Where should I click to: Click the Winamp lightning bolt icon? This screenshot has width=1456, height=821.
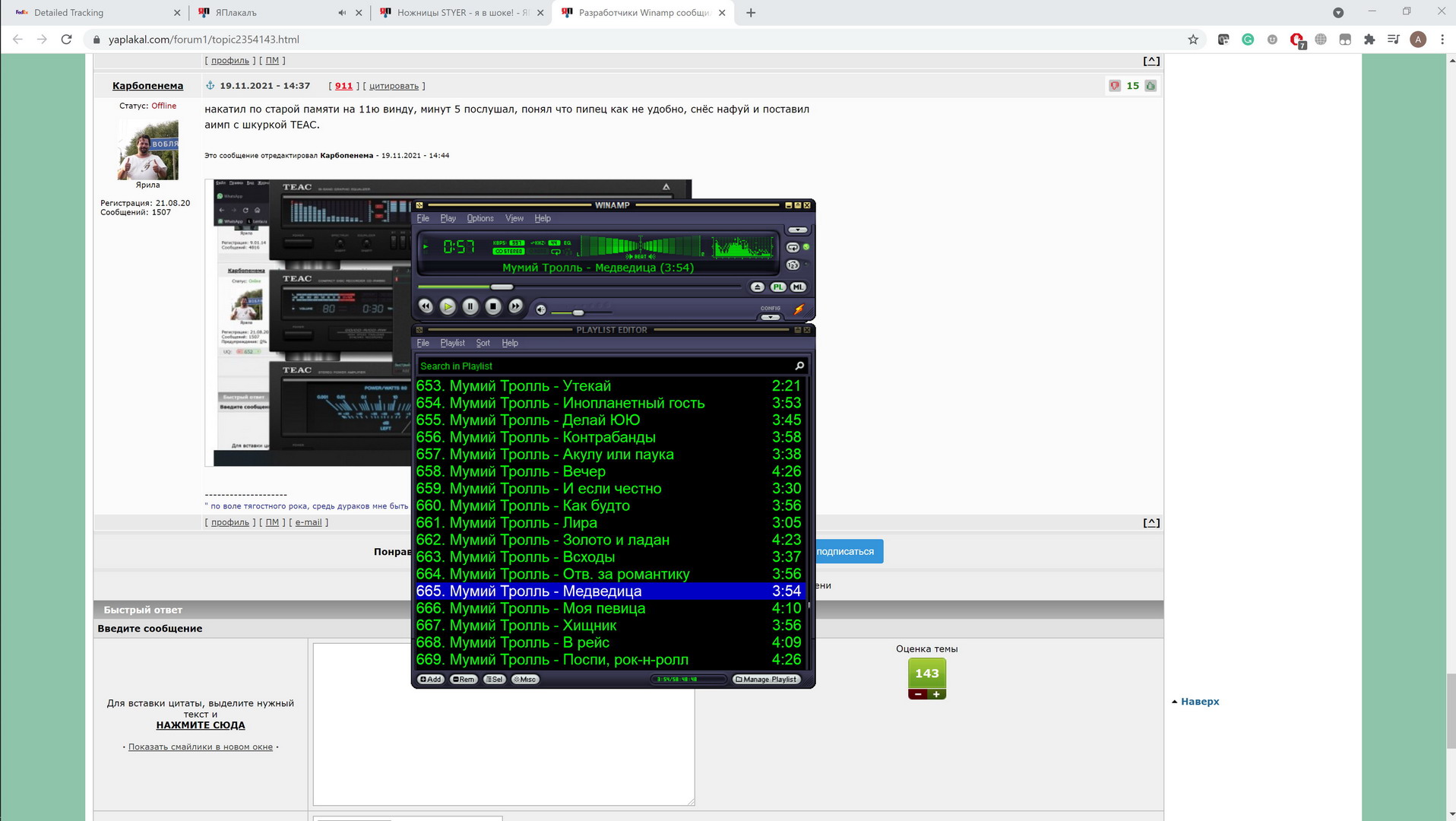[x=799, y=309]
